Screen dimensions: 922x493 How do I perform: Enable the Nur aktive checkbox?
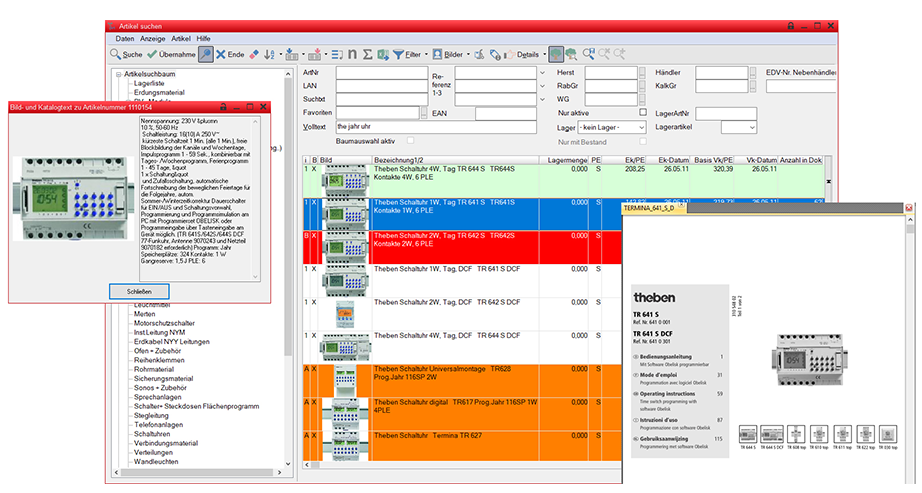(x=643, y=112)
